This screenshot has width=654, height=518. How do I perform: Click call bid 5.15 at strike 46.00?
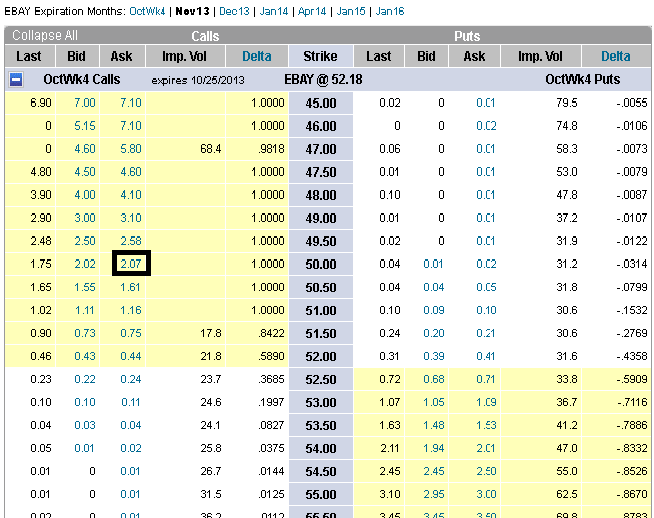point(85,126)
